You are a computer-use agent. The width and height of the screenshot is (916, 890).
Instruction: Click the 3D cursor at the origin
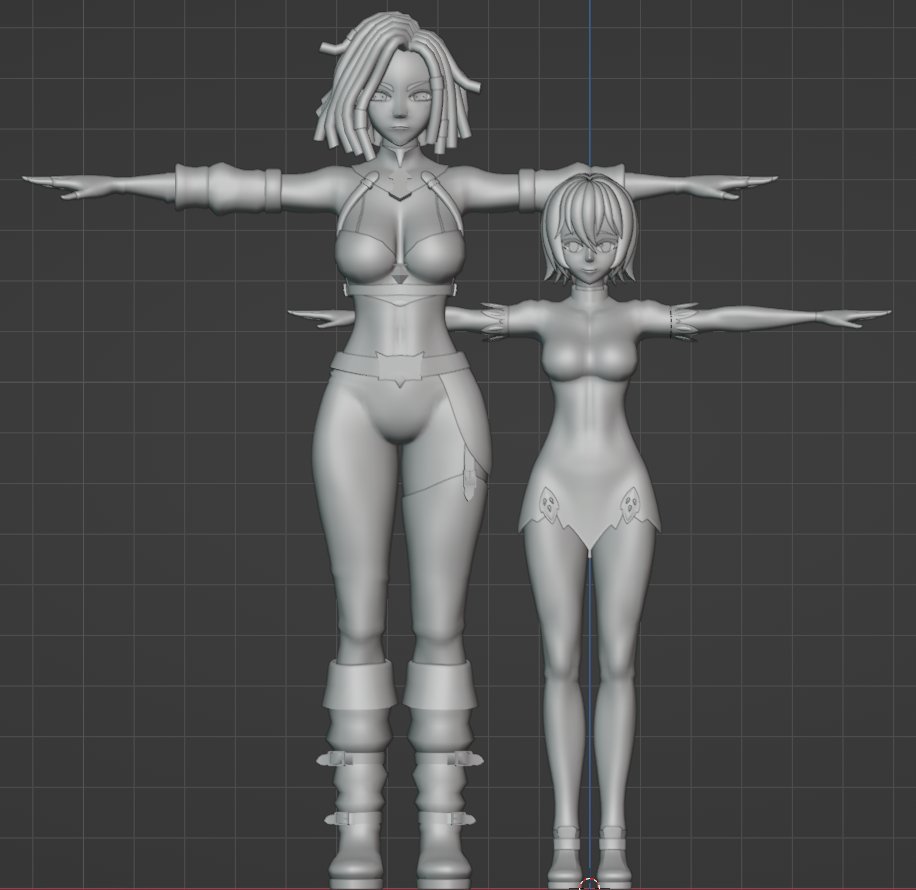click(x=589, y=884)
